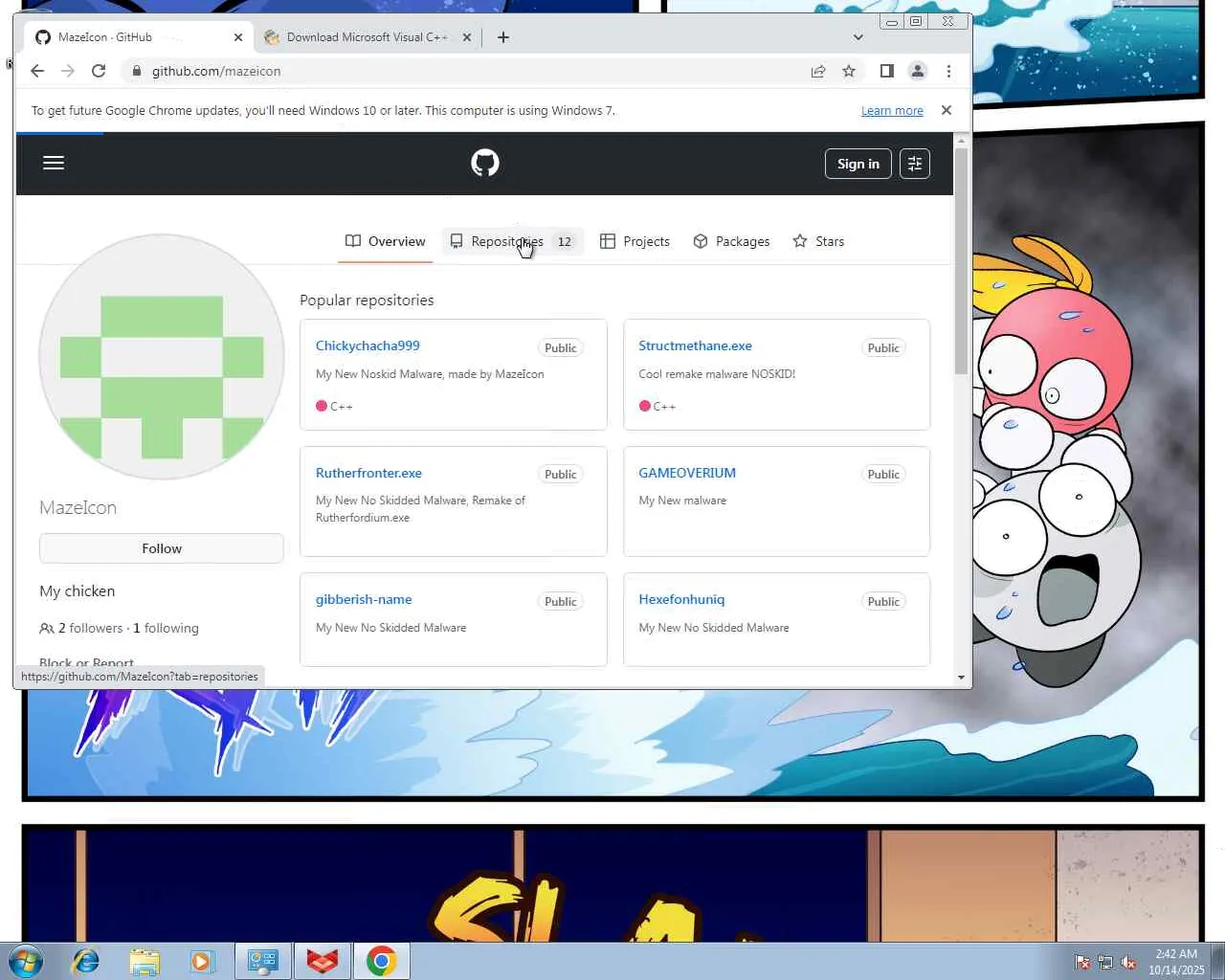Screen dimensions: 1225x980
Task: Click the Public badge on the GAMEOVERIUM card
Action: point(883,475)
